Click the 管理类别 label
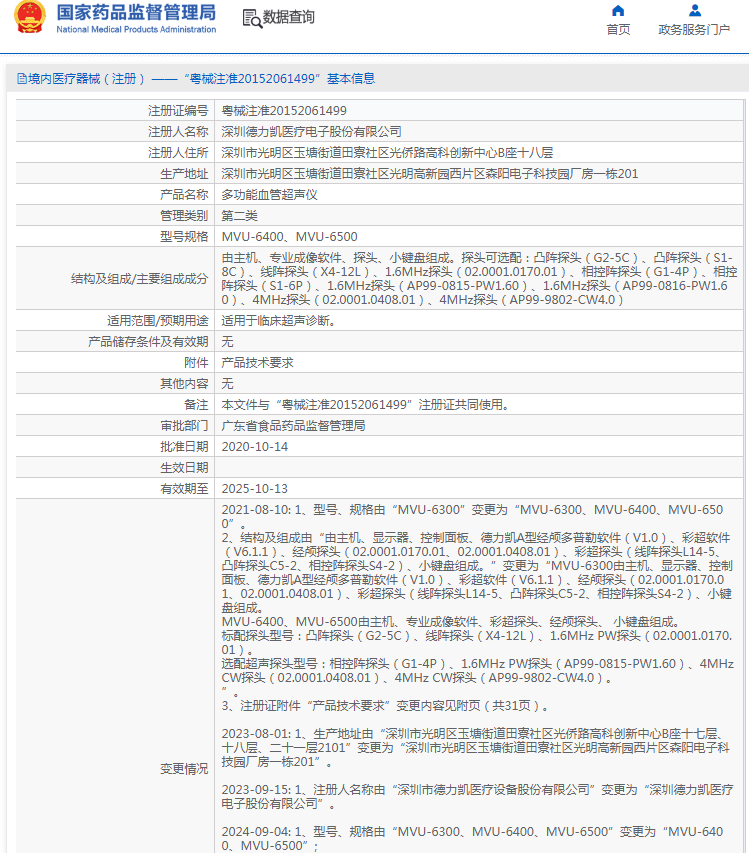The width and height of the screenshot is (749, 853). pos(184,216)
